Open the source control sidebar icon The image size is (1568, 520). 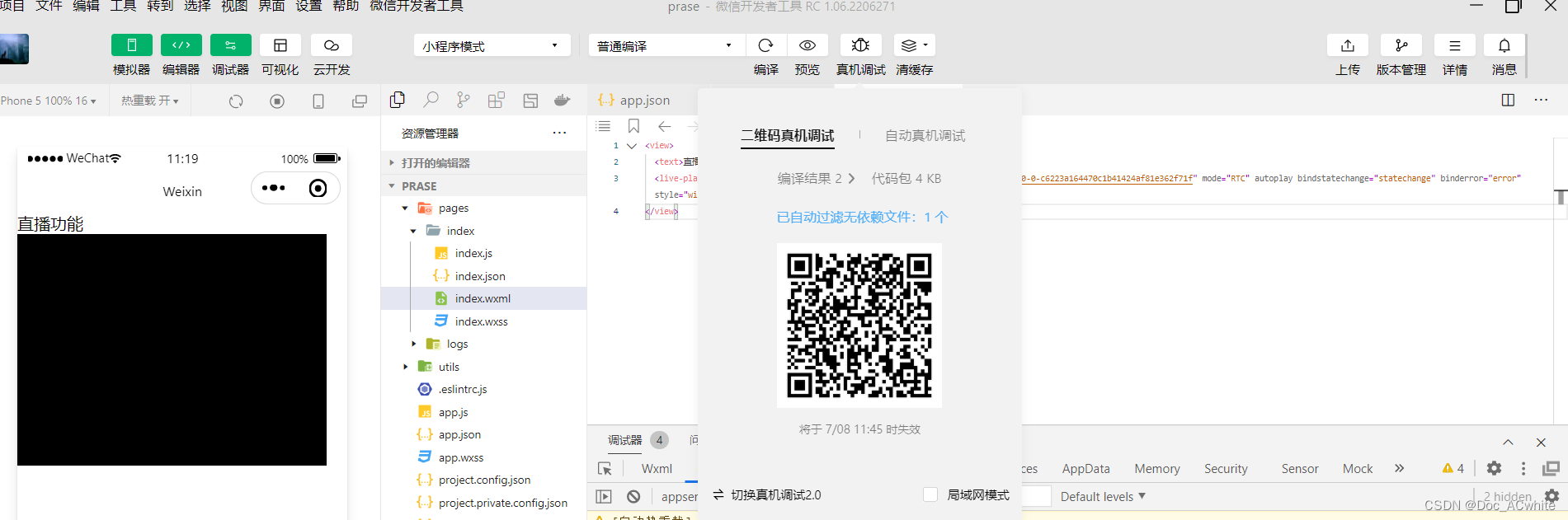pyautogui.click(x=464, y=101)
